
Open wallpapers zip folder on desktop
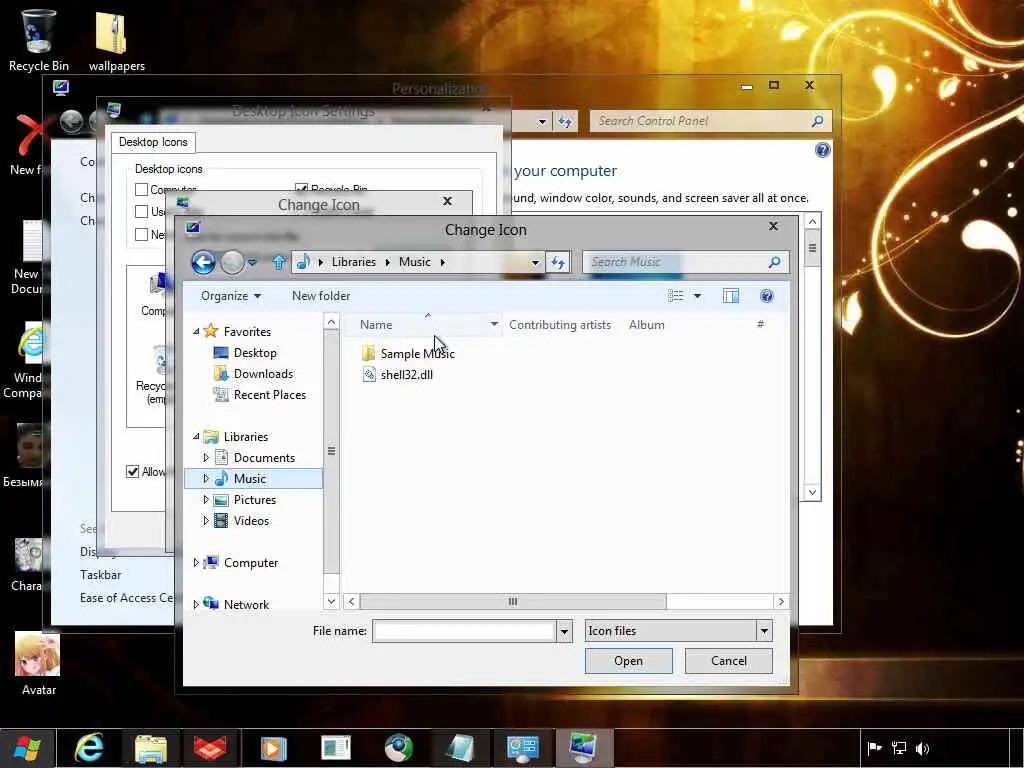[x=116, y=40]
